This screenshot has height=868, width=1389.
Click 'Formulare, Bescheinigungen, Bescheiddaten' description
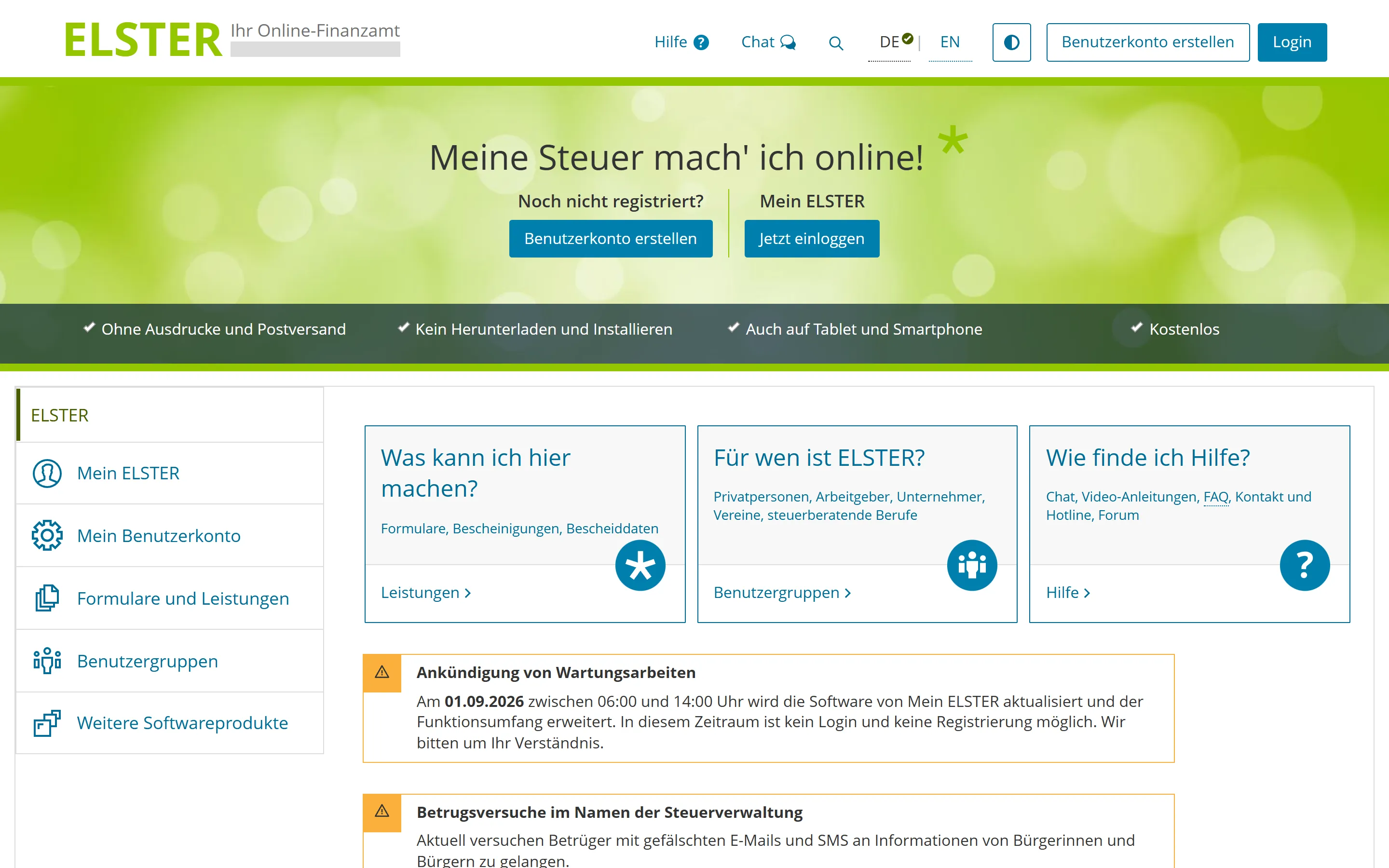pos(519,529)
